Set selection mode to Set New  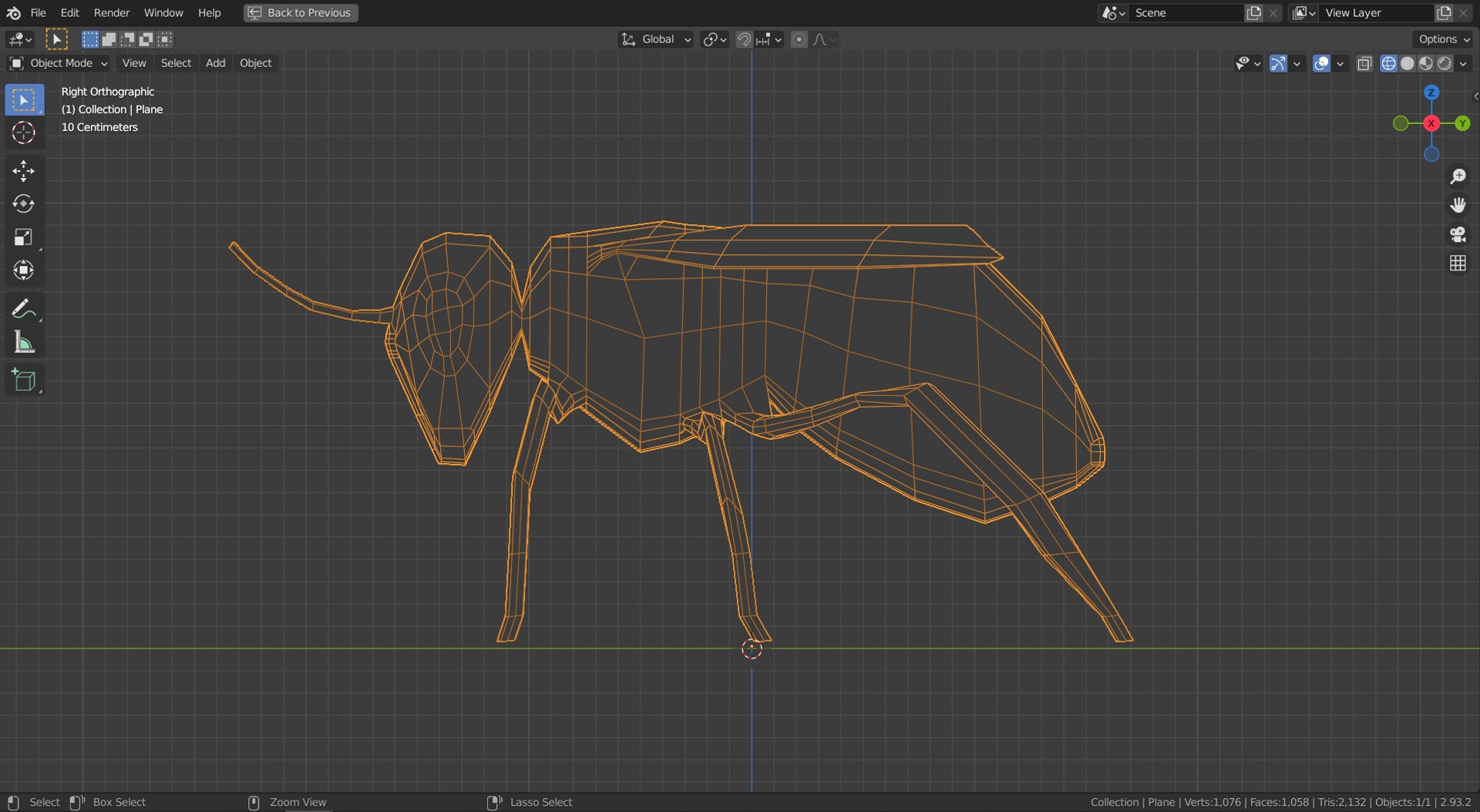pyautogui.click(x=90, y=39)
